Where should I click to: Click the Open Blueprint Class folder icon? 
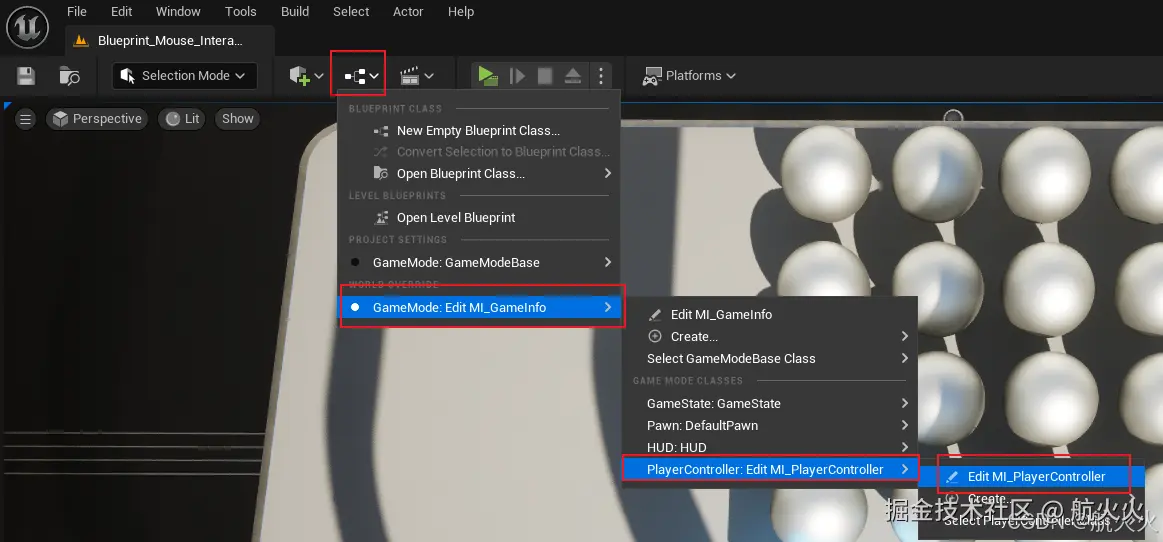pyautogui.click(x=381, y=173)
